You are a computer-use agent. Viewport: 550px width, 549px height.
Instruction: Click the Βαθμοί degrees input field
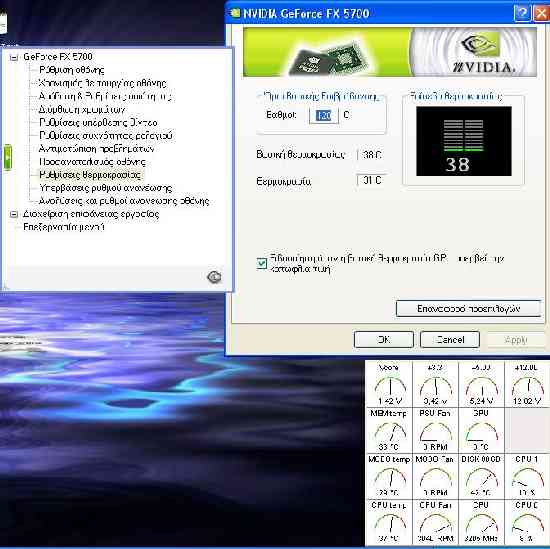tap(324, 115)
